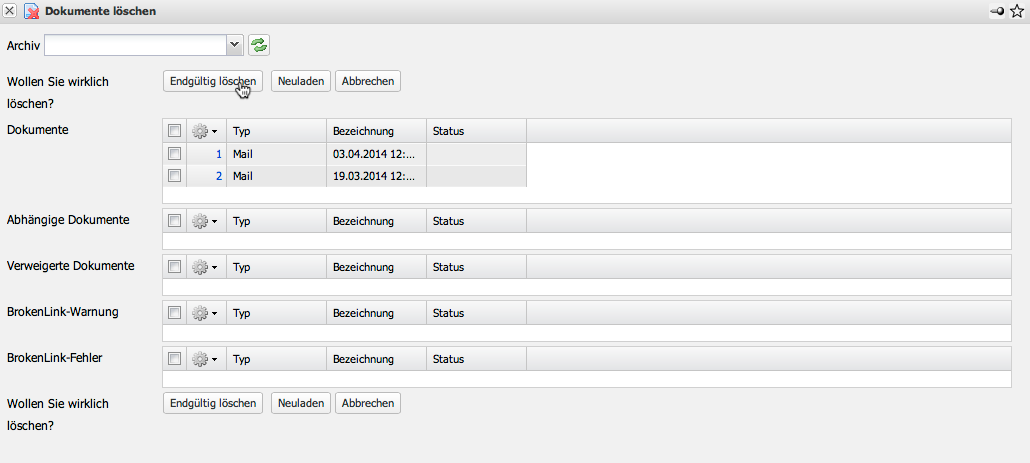1030x463 pixels.
Task: Toggle select-all checkbox in Dokumente header
Action: [x=174, y=131]
